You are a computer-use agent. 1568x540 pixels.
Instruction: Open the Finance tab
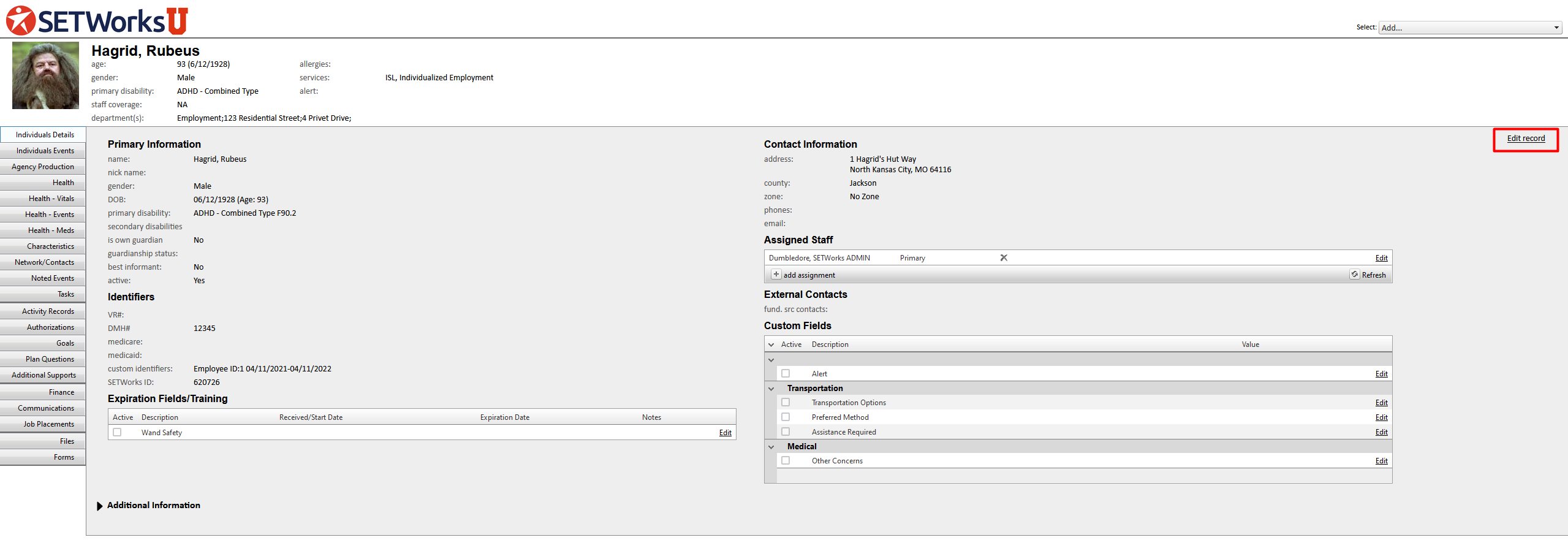43,392
